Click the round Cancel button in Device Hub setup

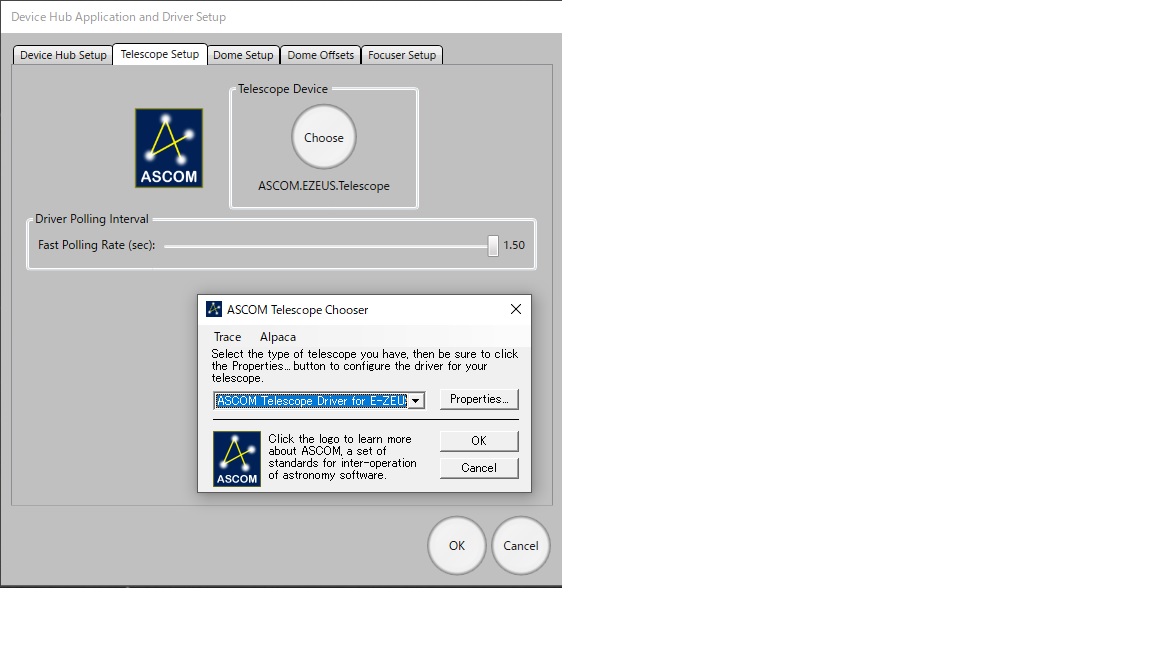(x=521, y=545)
